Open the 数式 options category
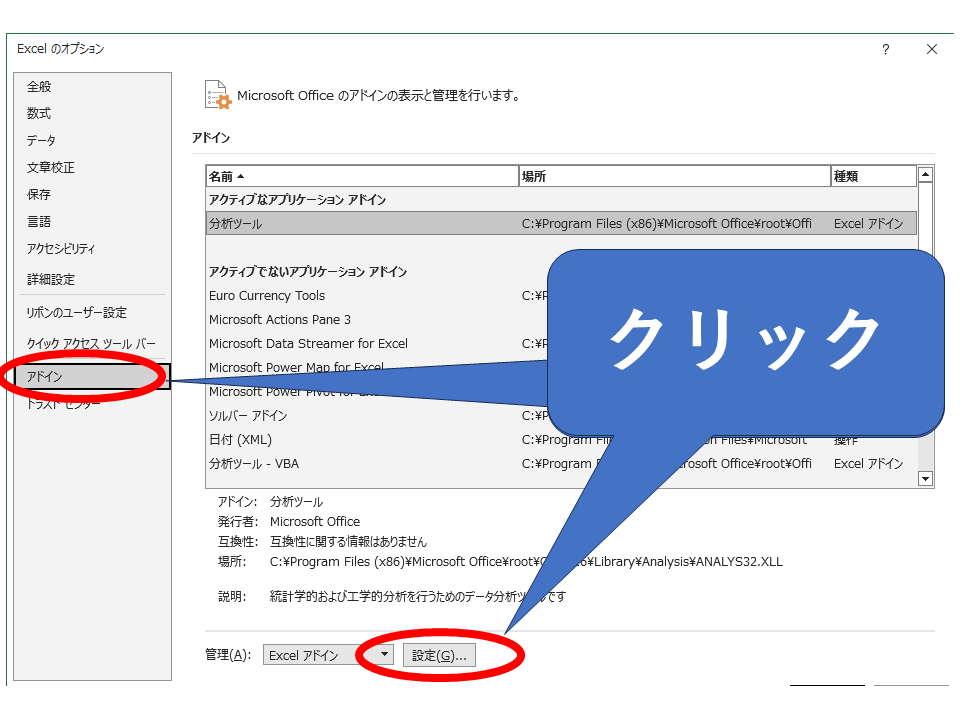 39,114
